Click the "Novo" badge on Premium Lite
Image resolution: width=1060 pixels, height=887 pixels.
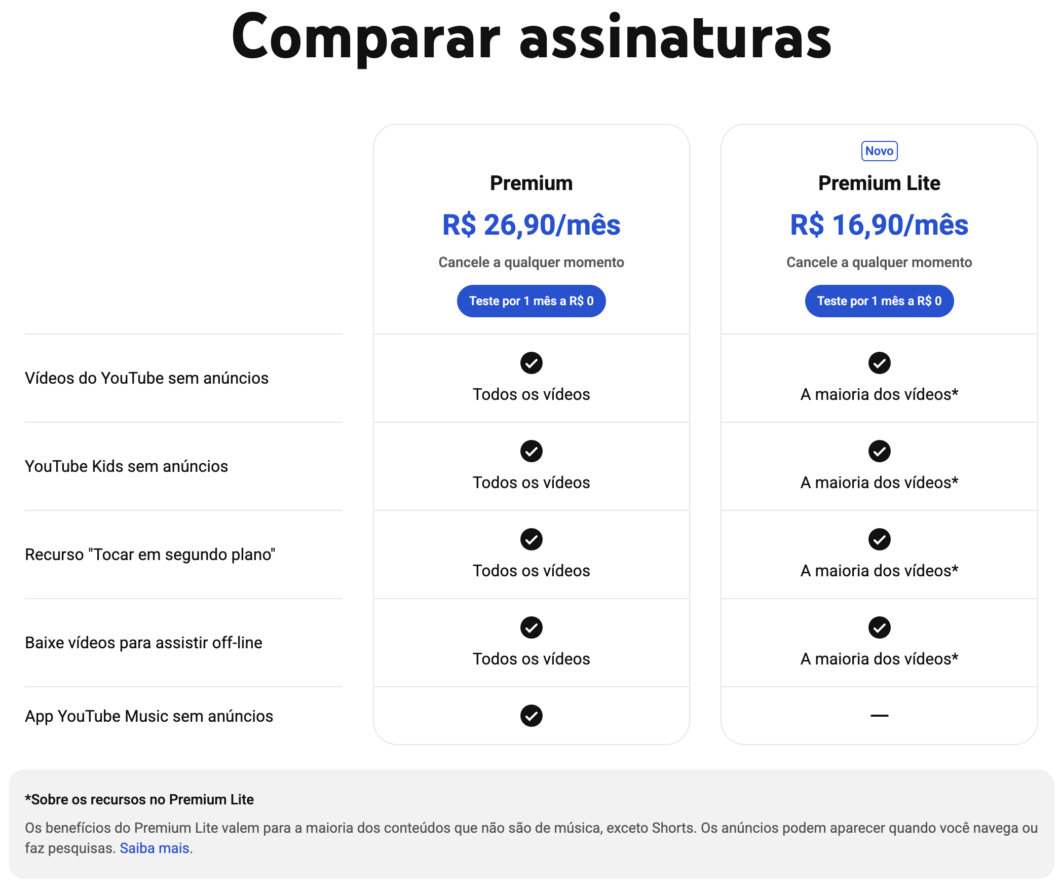tap(879, 150)
